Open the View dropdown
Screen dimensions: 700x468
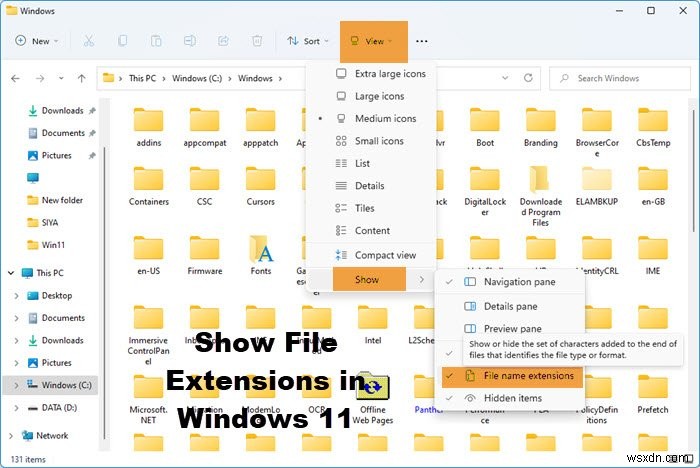(374, 41)
